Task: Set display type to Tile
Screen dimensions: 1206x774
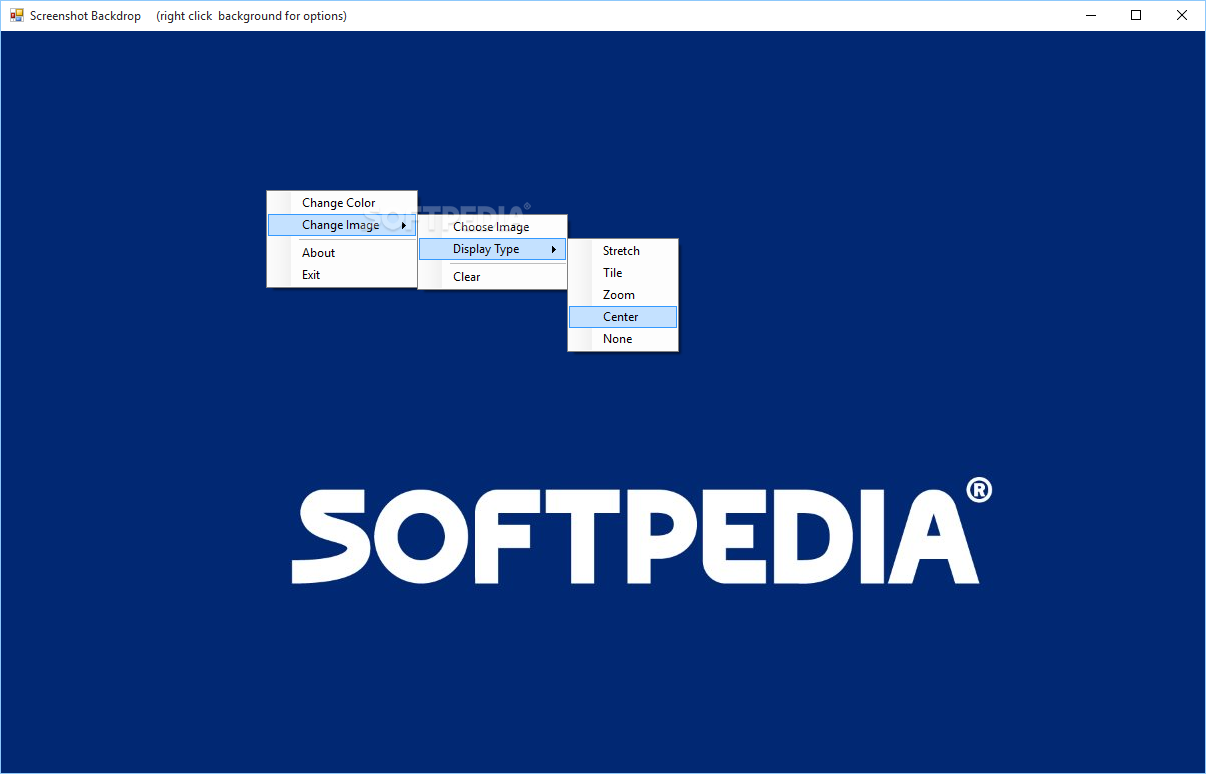Action: coord(623,273)
